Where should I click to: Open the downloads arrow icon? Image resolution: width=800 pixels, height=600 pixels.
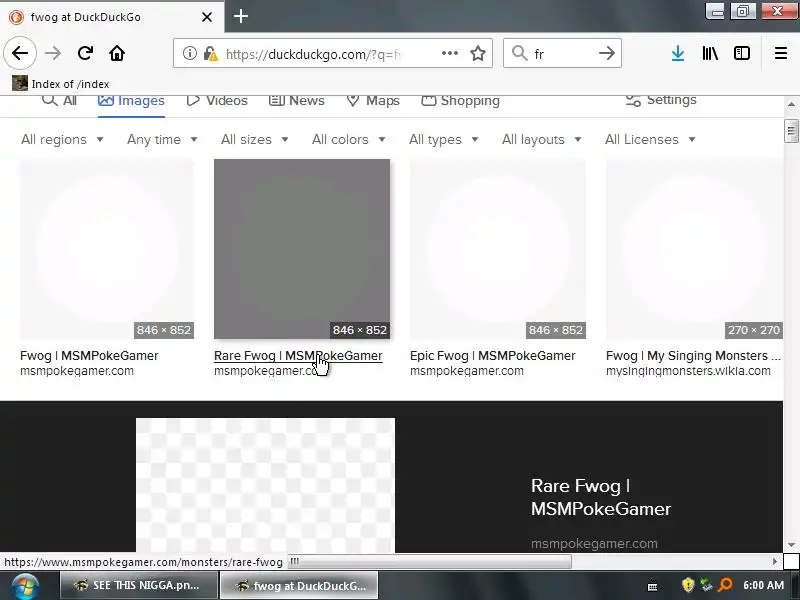678,53
